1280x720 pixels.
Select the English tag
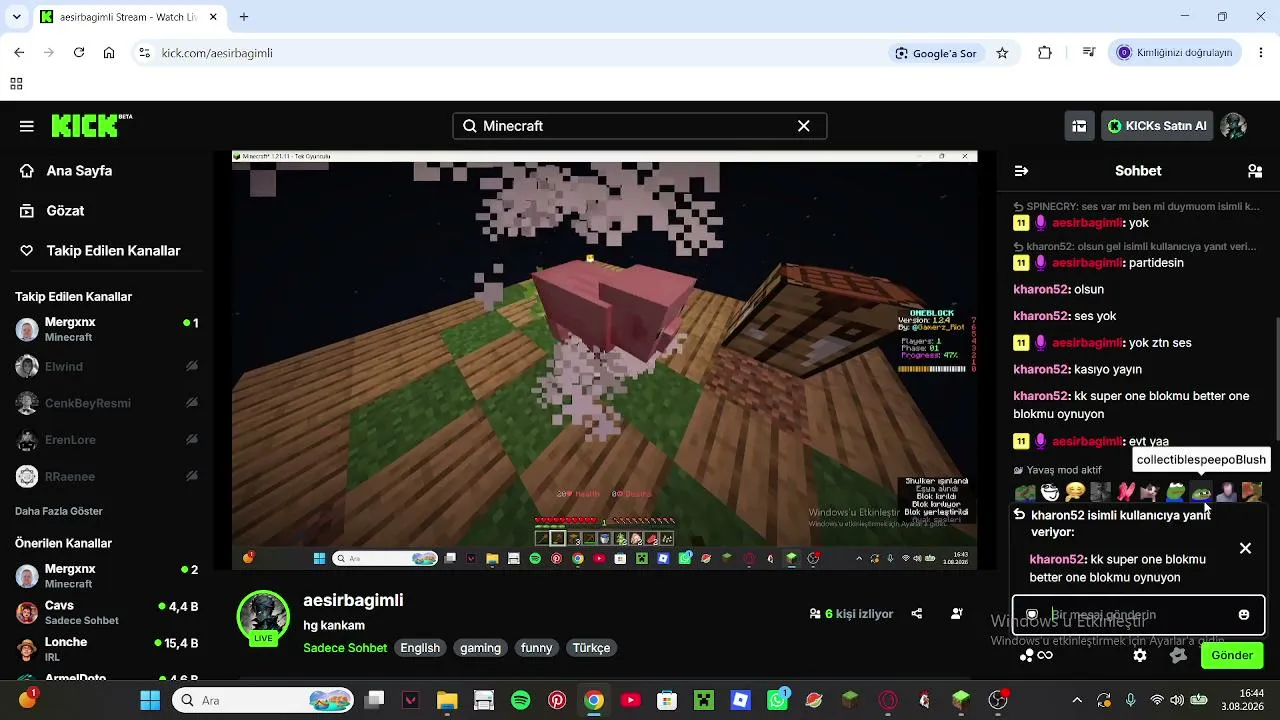click(x=420, y=648)
